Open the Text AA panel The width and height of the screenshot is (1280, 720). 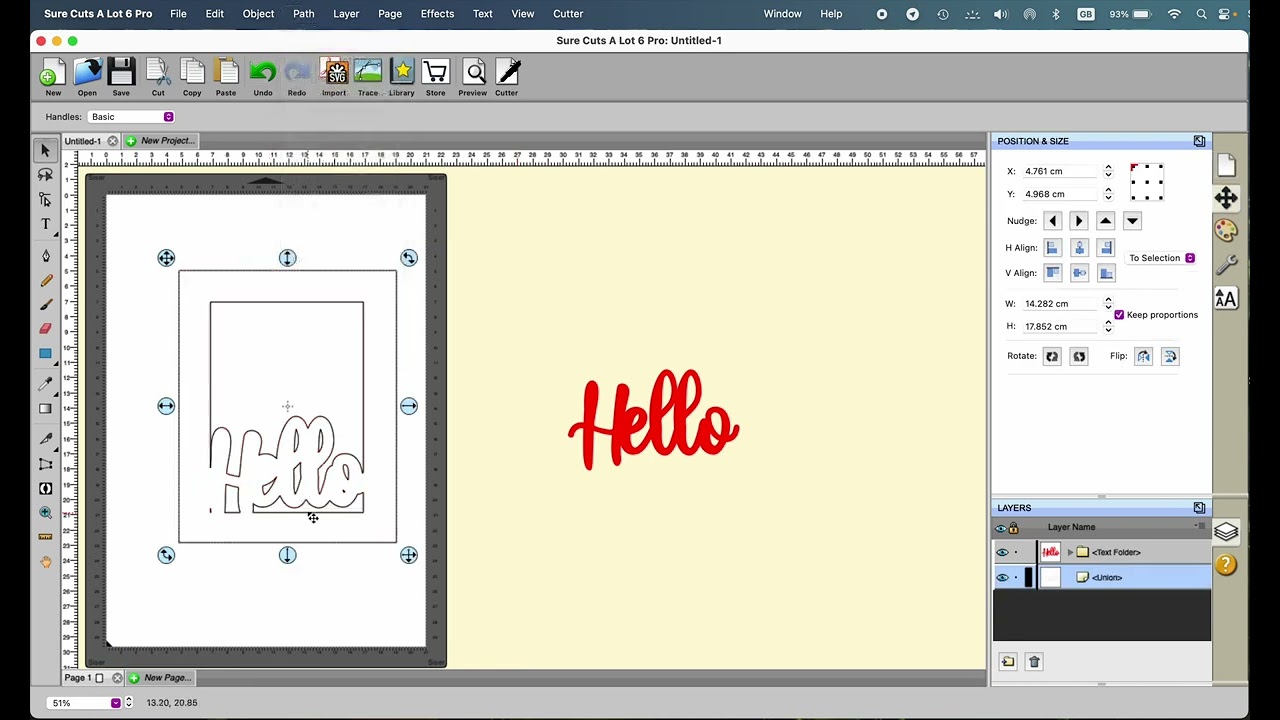(x=1226, y=298)
